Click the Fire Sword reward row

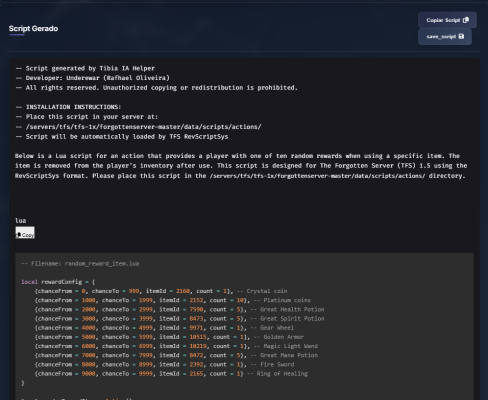(164, 365)
